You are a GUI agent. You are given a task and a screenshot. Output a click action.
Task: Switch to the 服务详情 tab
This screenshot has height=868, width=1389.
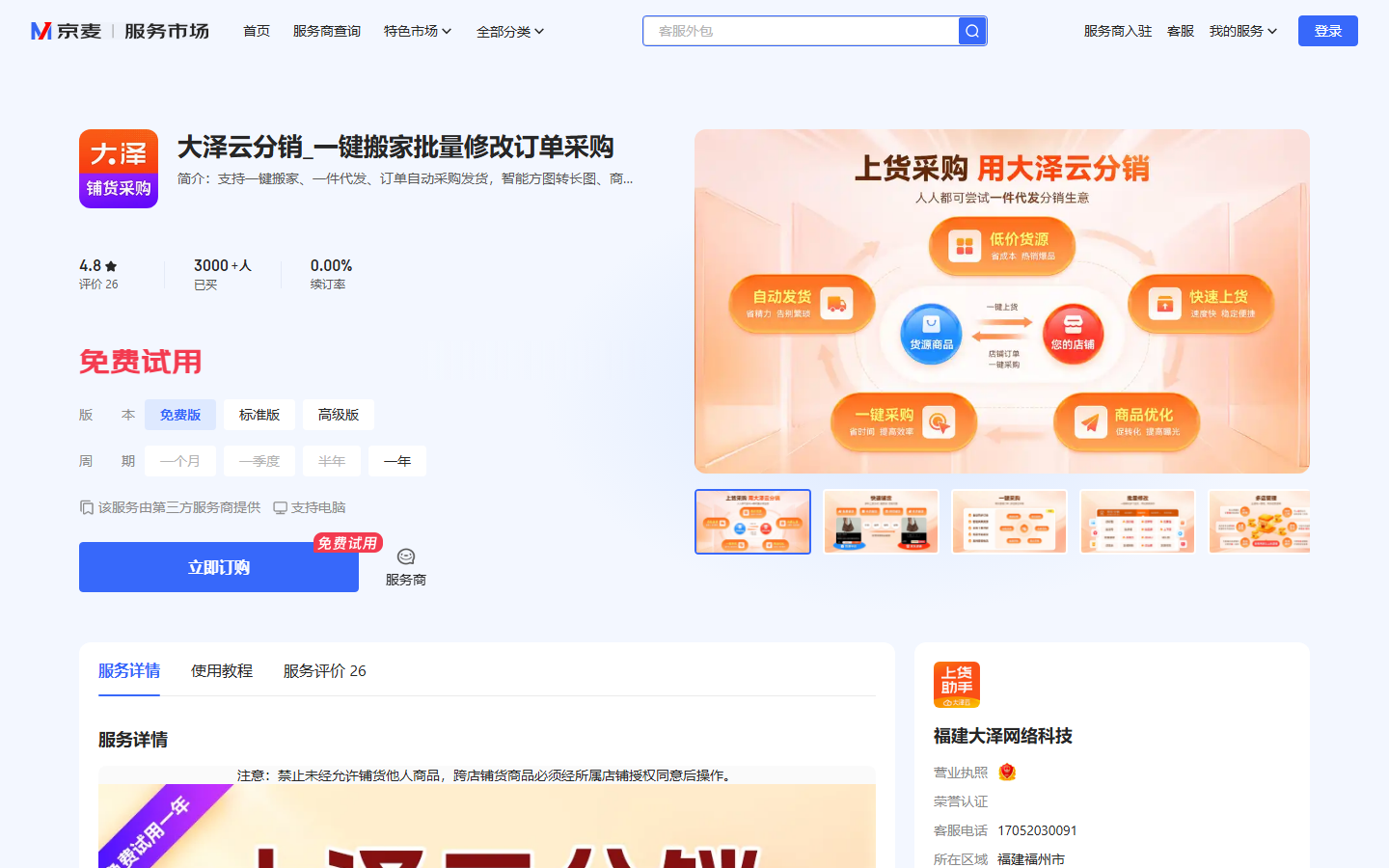pos(129,670)
